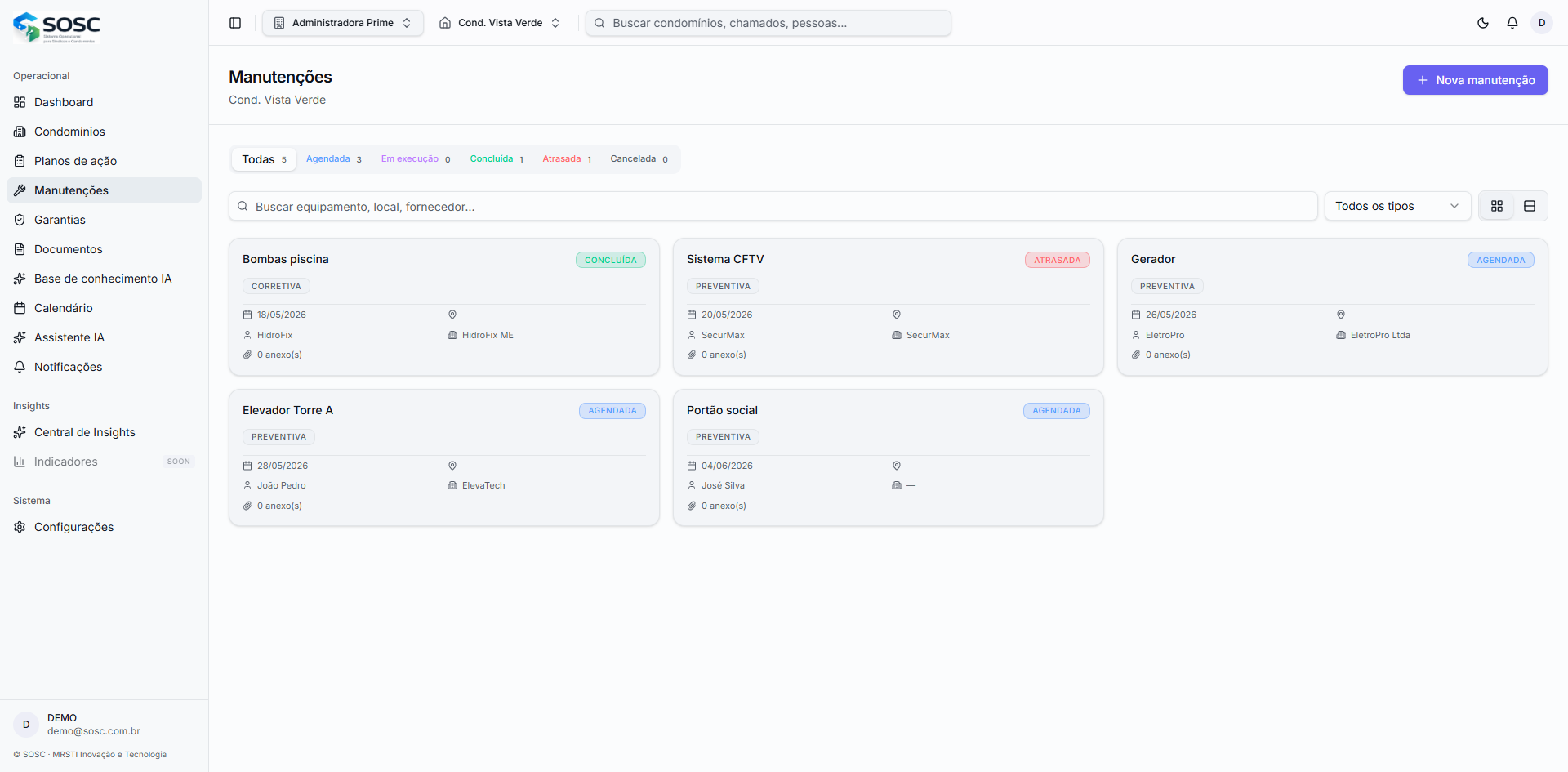This screenshot has width=1568, height=772.
Task: Filter by the Em execução tab
Action: click(x=416, y=159)
